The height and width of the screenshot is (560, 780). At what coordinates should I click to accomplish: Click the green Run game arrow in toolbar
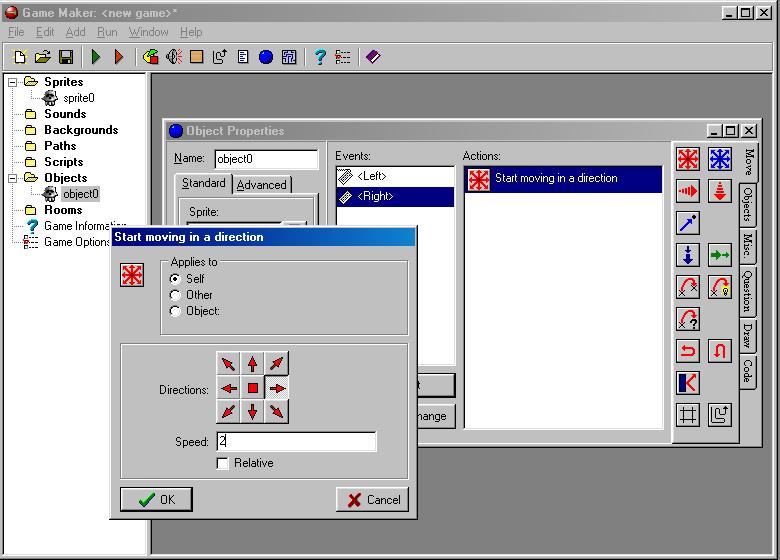click(x=96, y=57)
